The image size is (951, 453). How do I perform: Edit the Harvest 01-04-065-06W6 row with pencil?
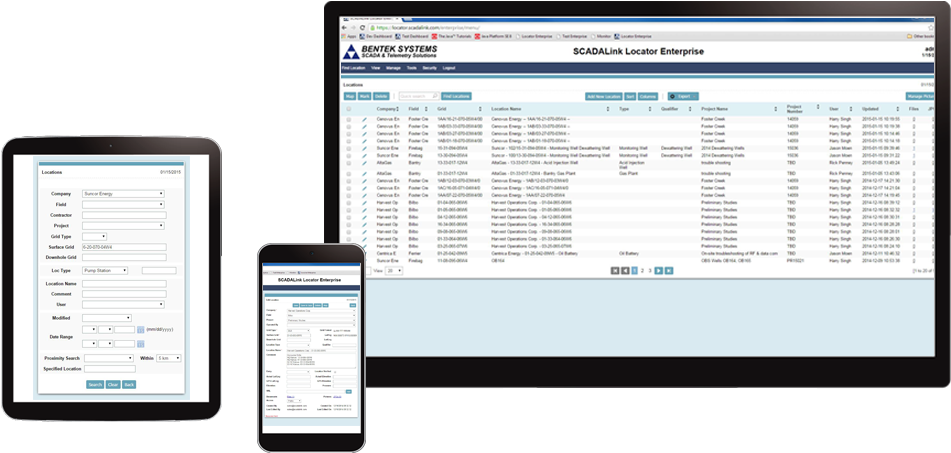click(365, 203)
